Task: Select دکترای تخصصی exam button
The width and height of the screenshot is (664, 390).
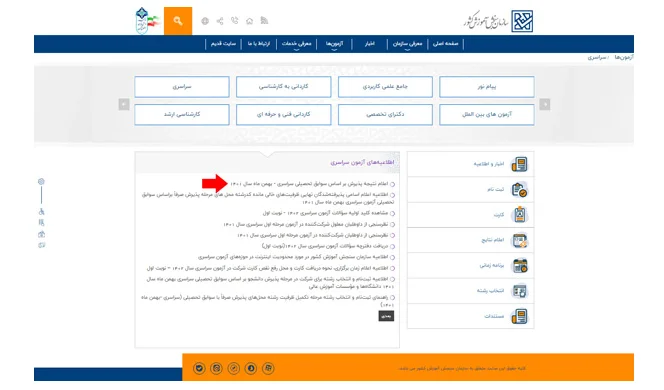Action: [385, 115]
